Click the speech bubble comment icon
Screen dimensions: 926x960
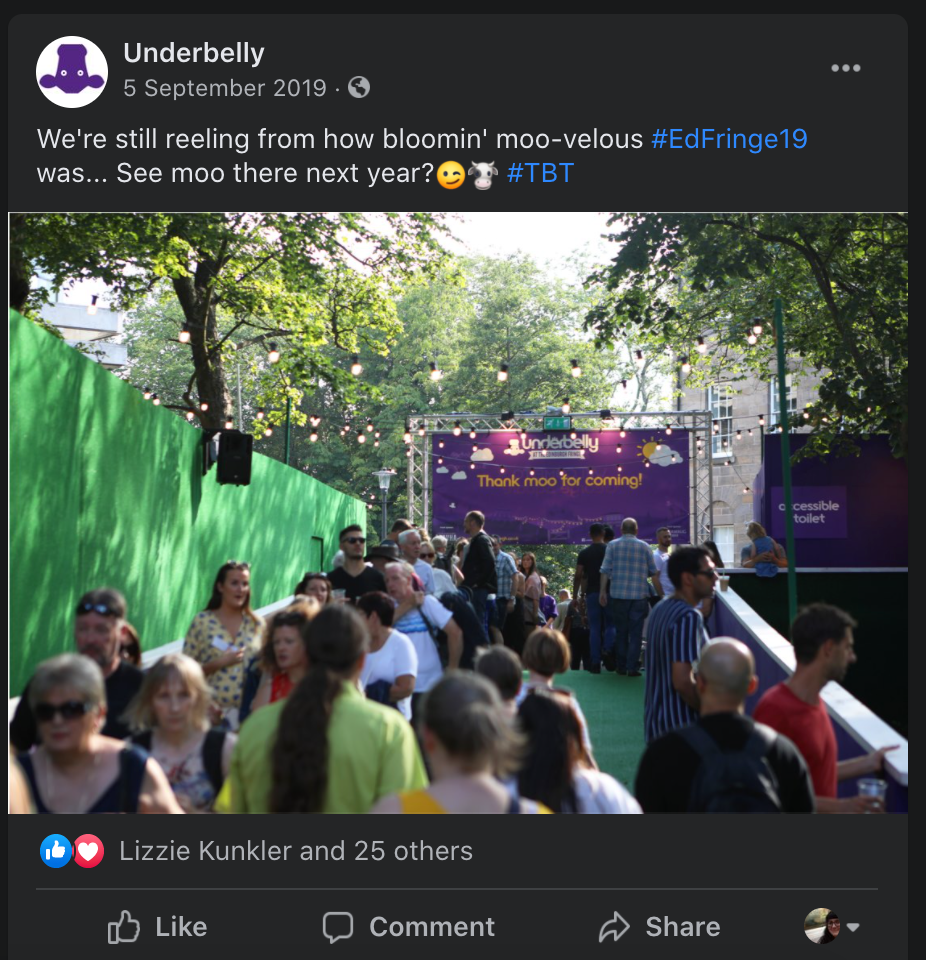338,927
